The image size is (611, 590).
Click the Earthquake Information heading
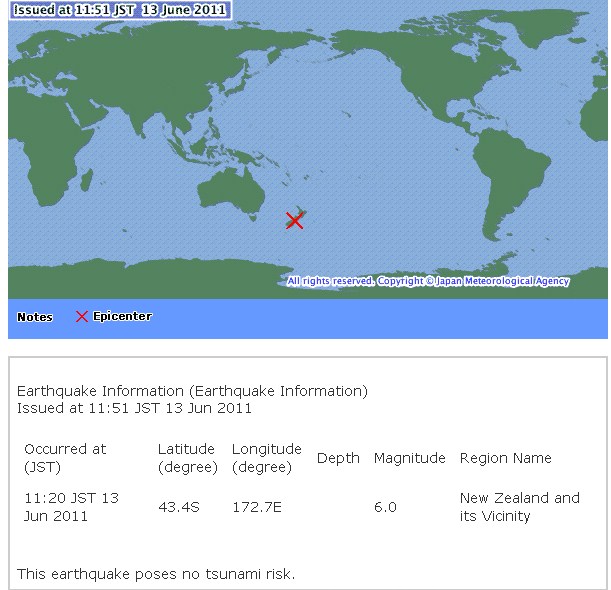192,390
